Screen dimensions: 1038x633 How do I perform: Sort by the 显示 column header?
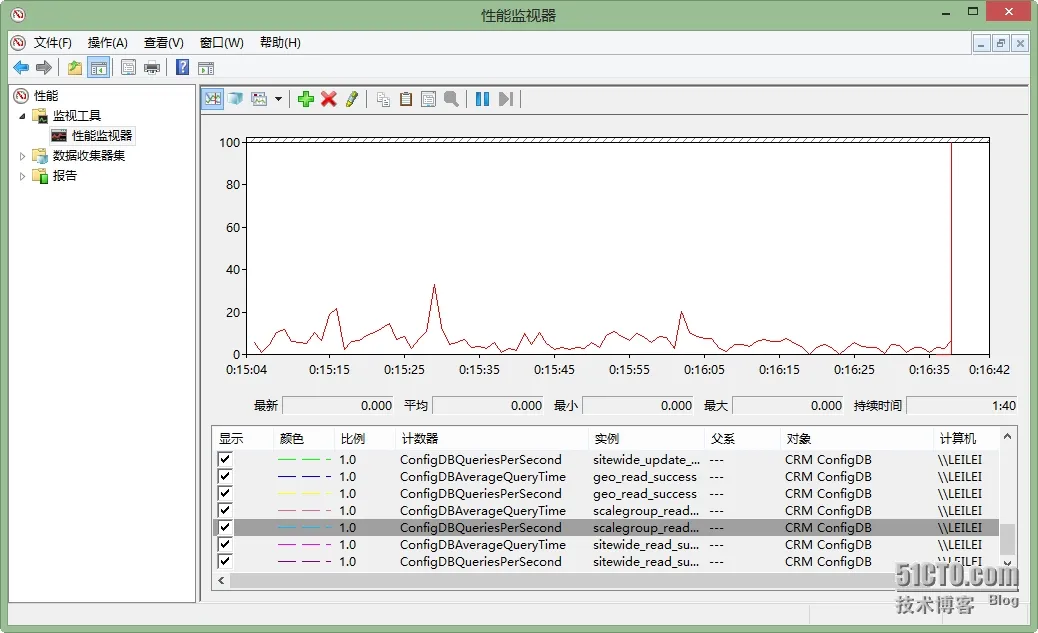[242, 438]
